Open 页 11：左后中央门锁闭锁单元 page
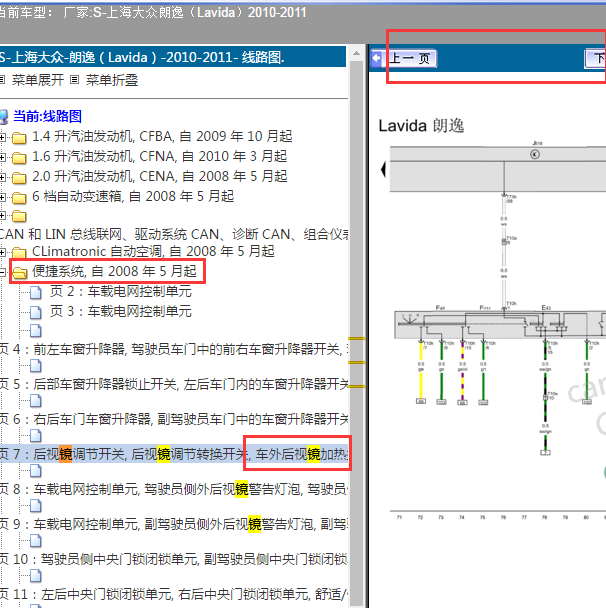Screen dimensions: 606x608 click(174, 594)
